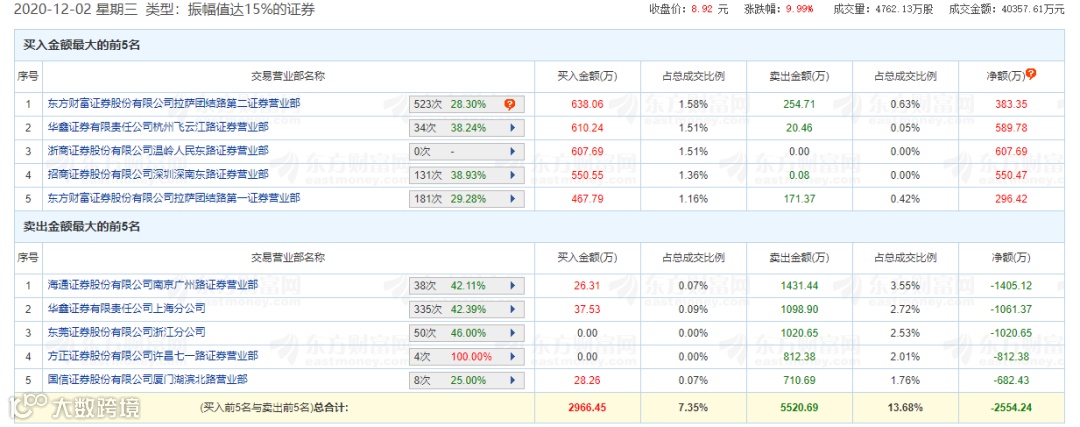Expand the 50次 46.00% stats dropdown

(x=467, y=333)
